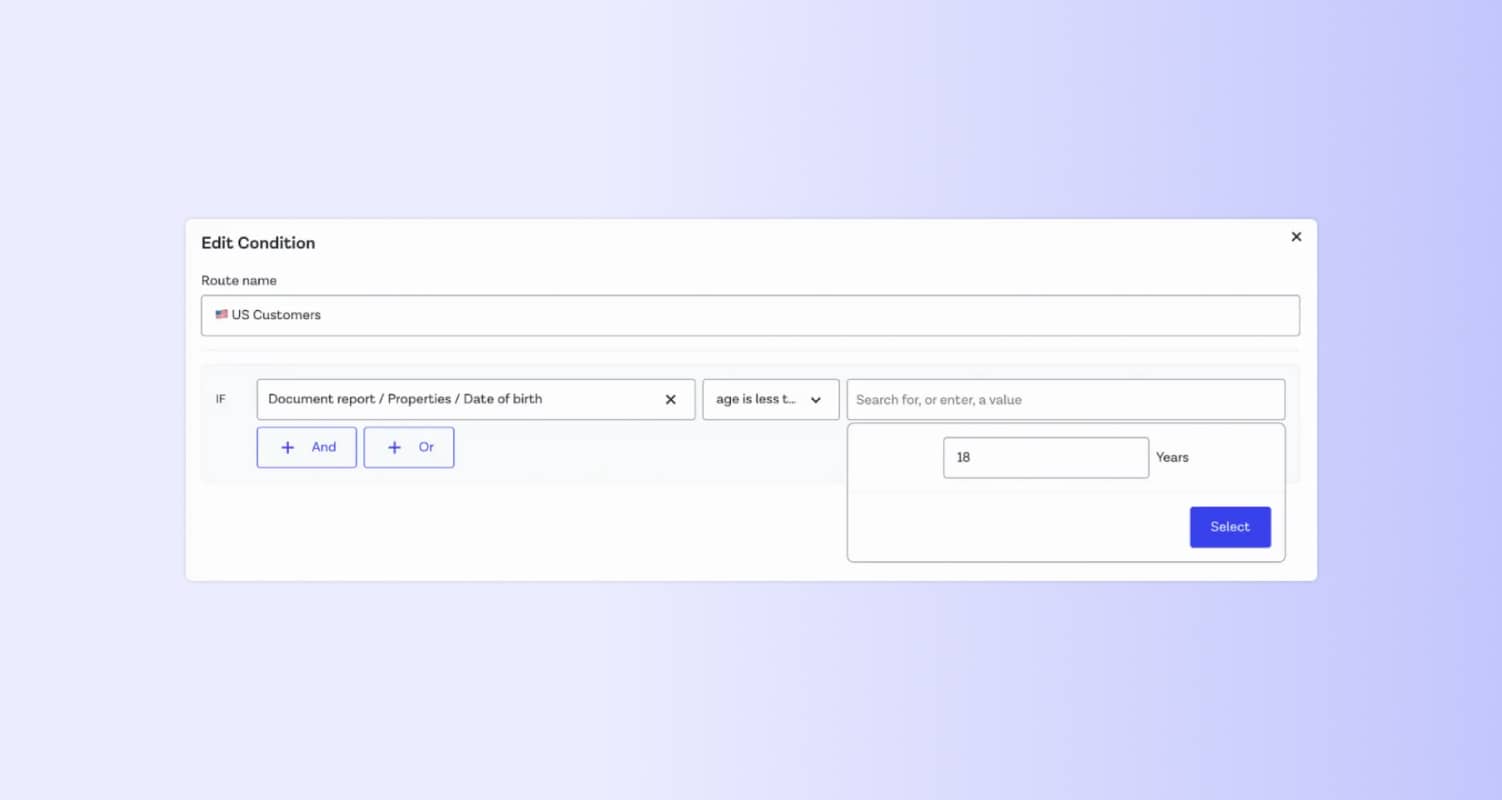Click the US flag emoji in route name

tap(221, 314)
